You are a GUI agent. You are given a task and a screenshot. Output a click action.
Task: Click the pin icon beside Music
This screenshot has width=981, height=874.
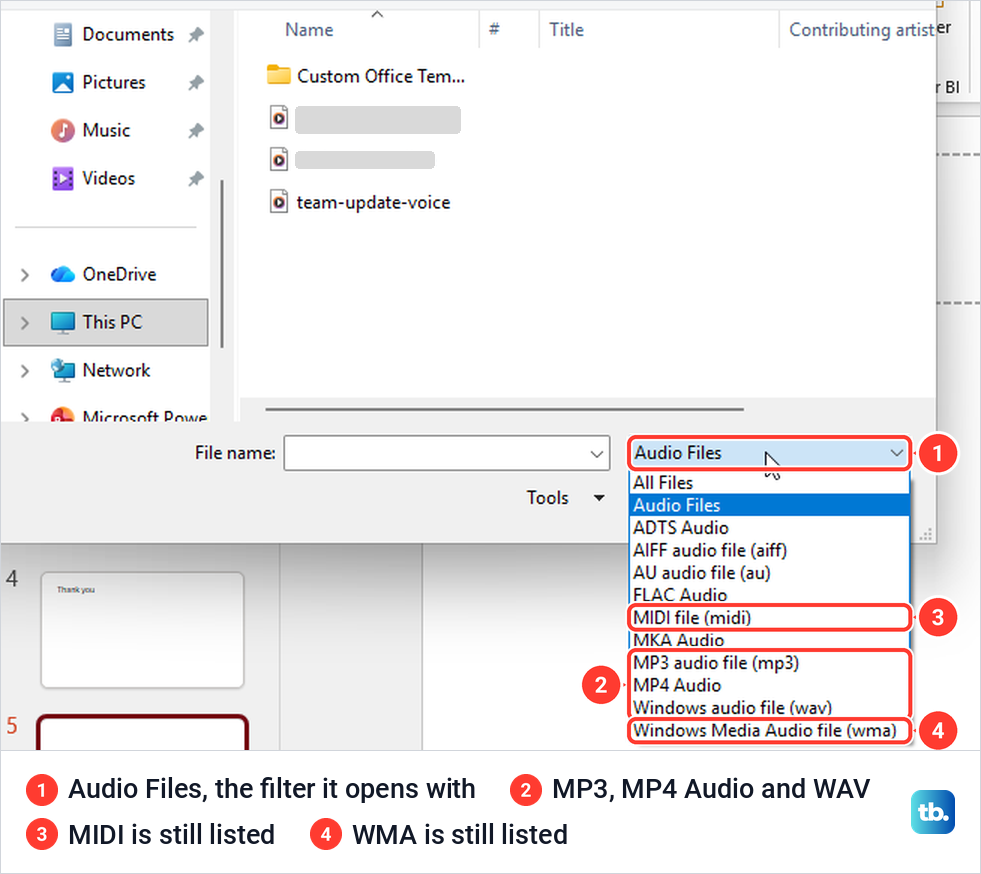click(196, 131)
